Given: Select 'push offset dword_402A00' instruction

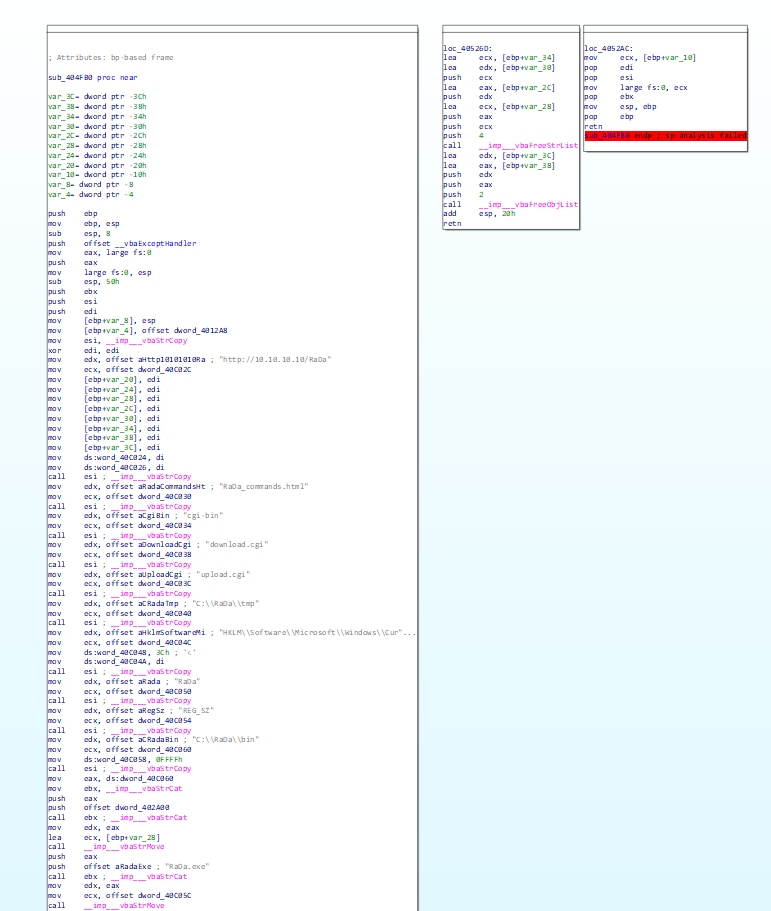Looking at the screenshot, I should [x=109, y=808].
